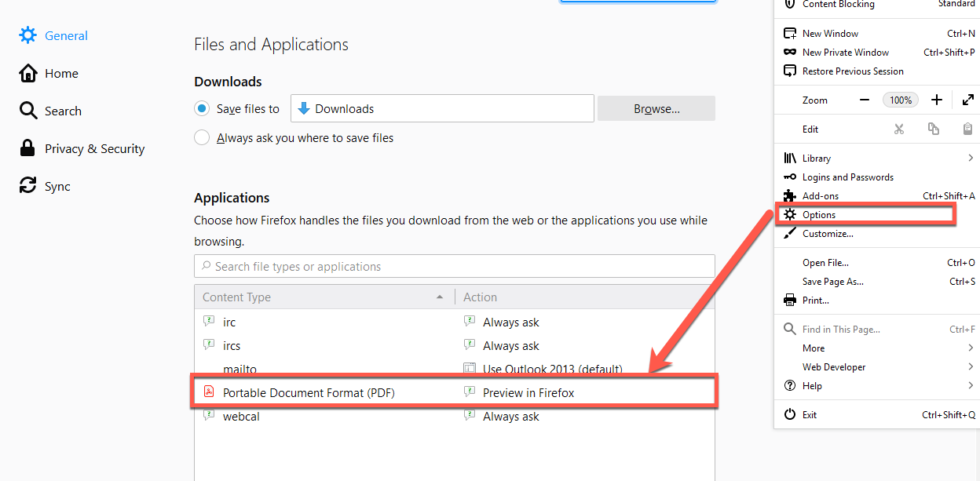The image size is (980, 481).
Task: Click the Add-ons puzzle piece icon
Action: pyautogui.click(x=790, y=196)
